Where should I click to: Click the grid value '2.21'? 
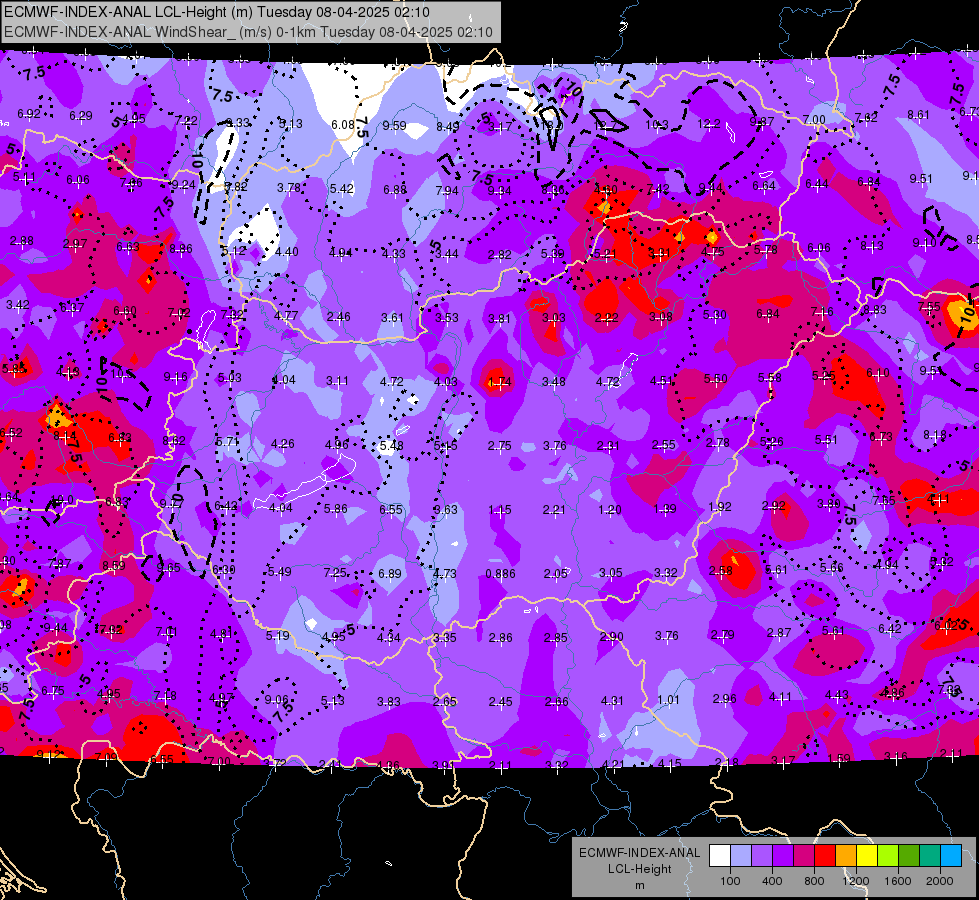[x=554, y=510]
